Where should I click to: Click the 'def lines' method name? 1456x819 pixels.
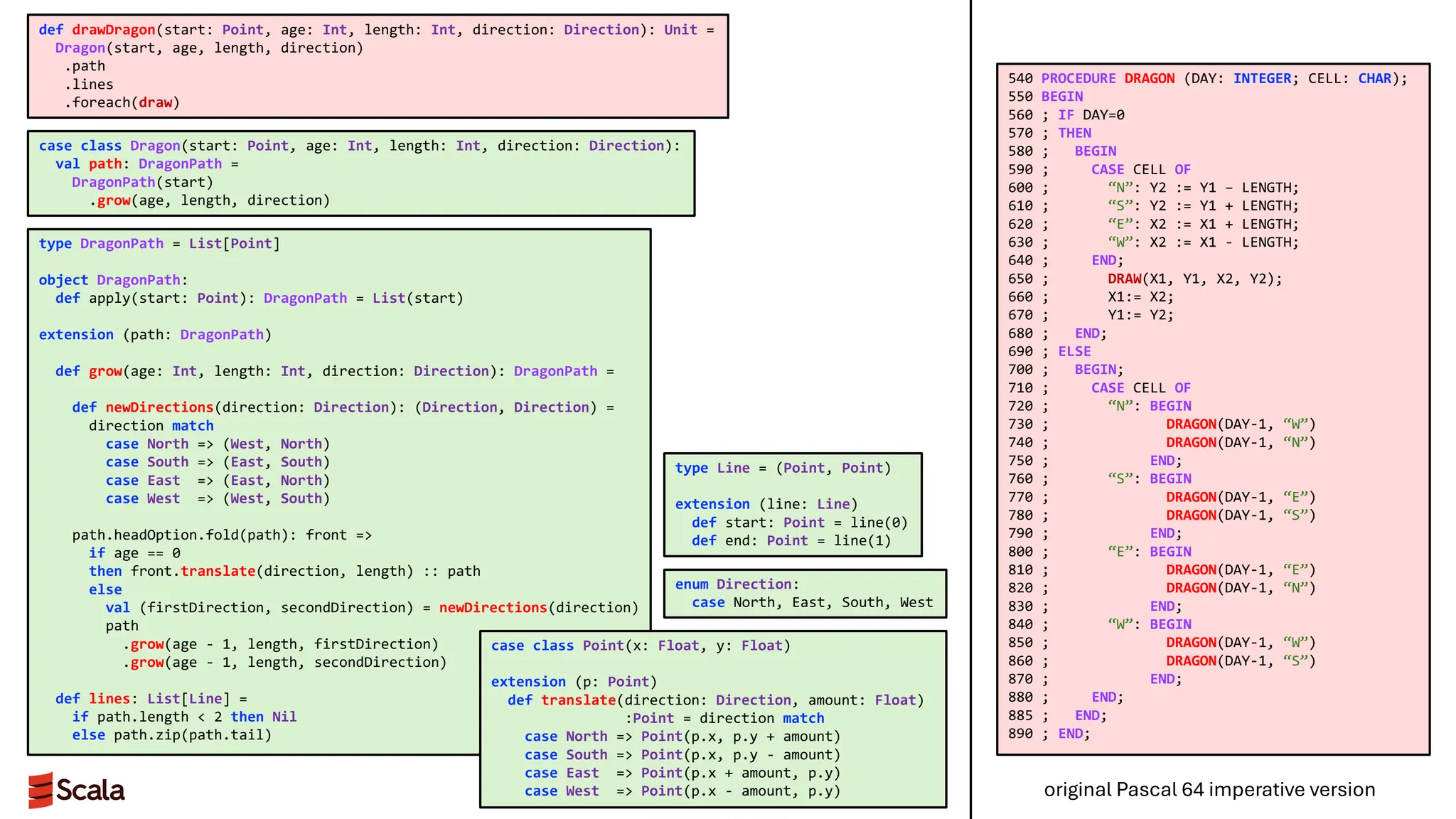coord(109,699)
